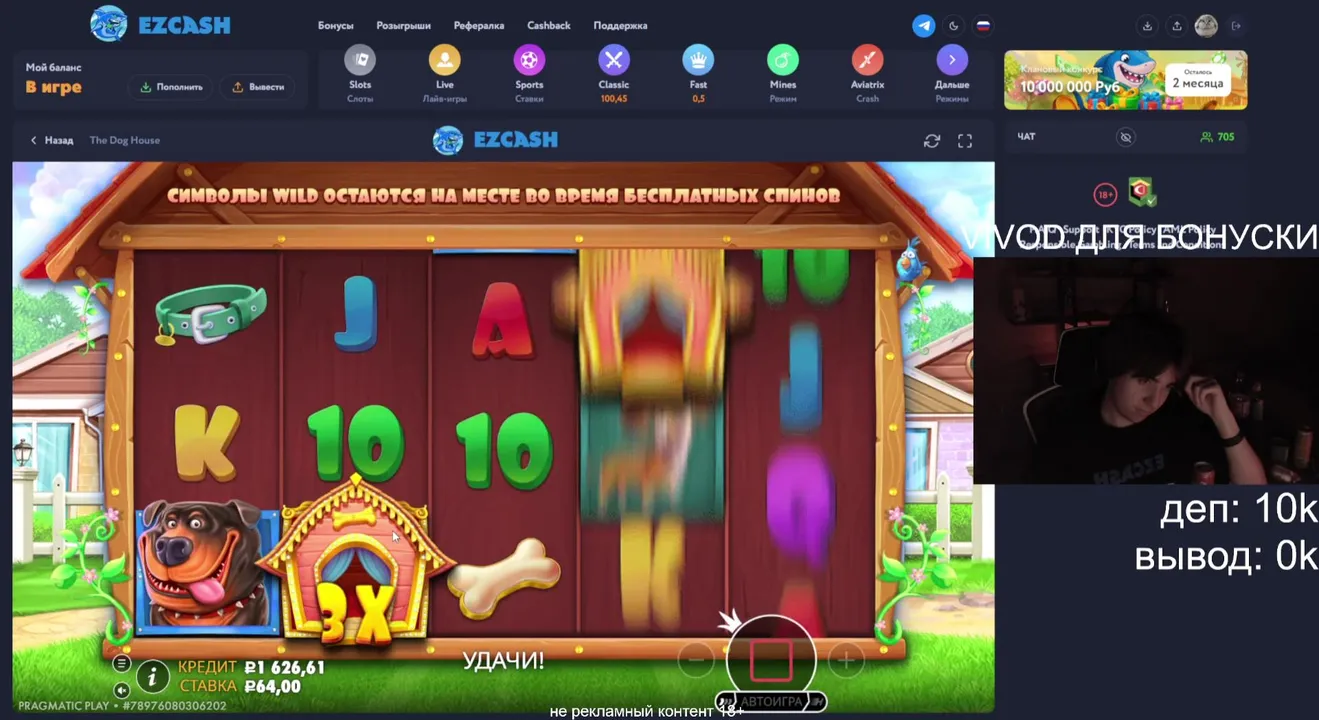This screenshot has width=1319, height=720.
Task: Enter fullscreen game mode icon
Action: pos(965,141)
